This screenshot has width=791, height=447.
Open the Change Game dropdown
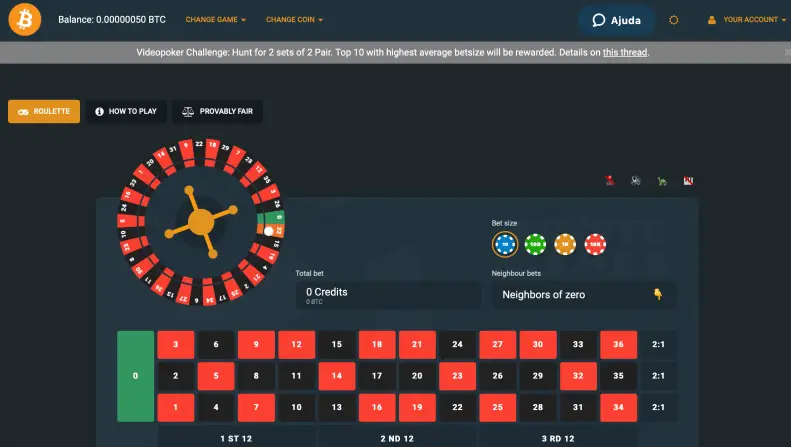[215, 20]
